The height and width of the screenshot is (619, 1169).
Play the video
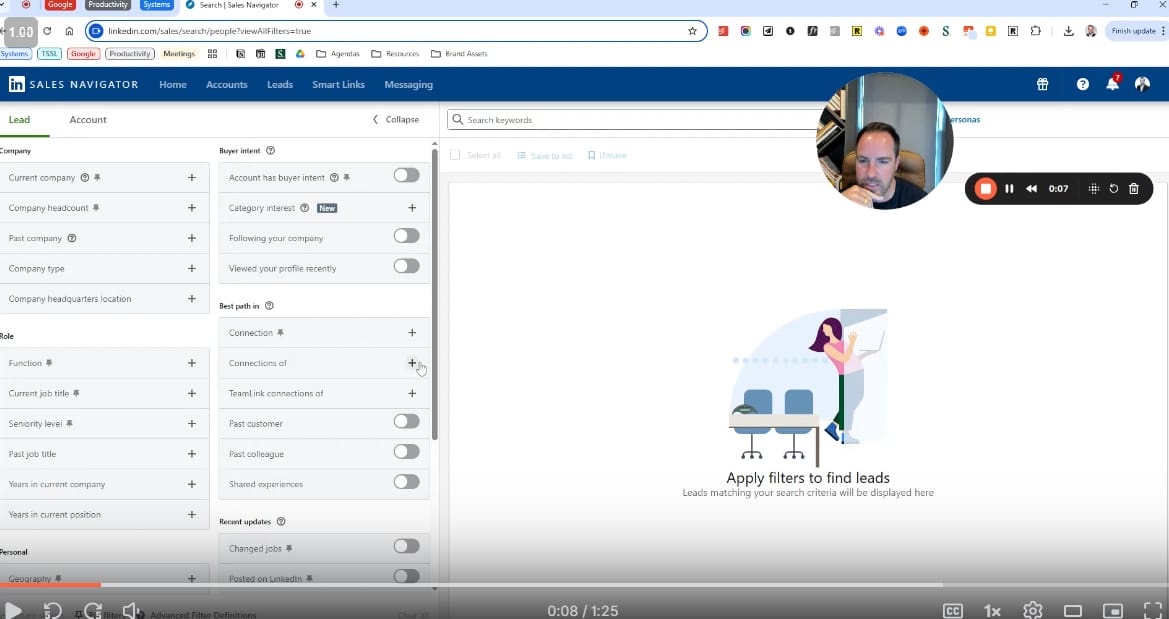coord(13,611)
